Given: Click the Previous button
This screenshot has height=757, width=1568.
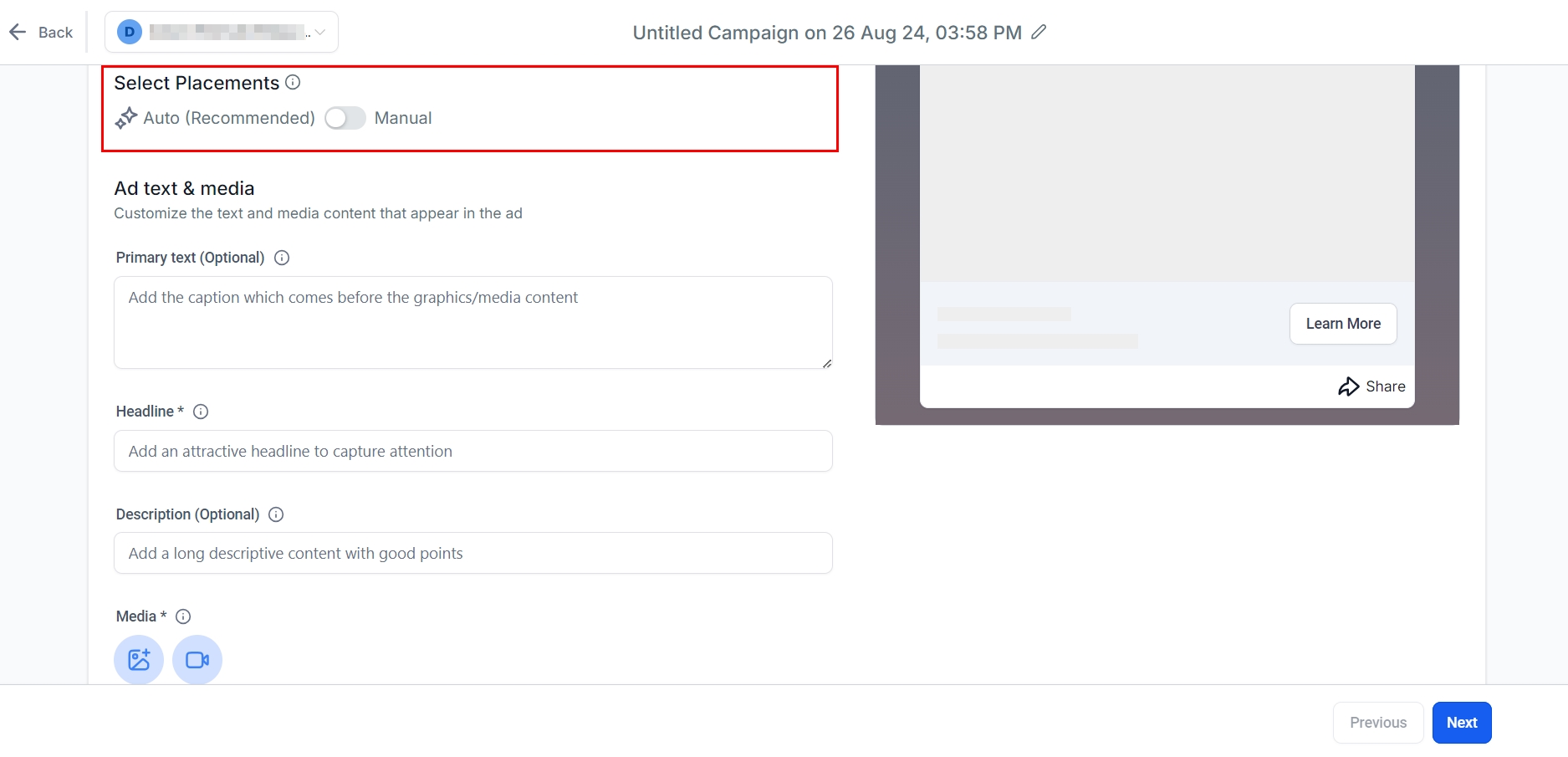Looking at the screenshot, I should tap(1377, 723).
